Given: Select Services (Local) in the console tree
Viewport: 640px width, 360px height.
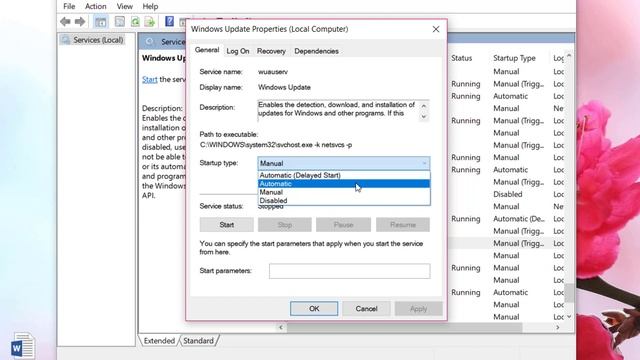Looking at the screenshot, I should [x=98, y=40].
